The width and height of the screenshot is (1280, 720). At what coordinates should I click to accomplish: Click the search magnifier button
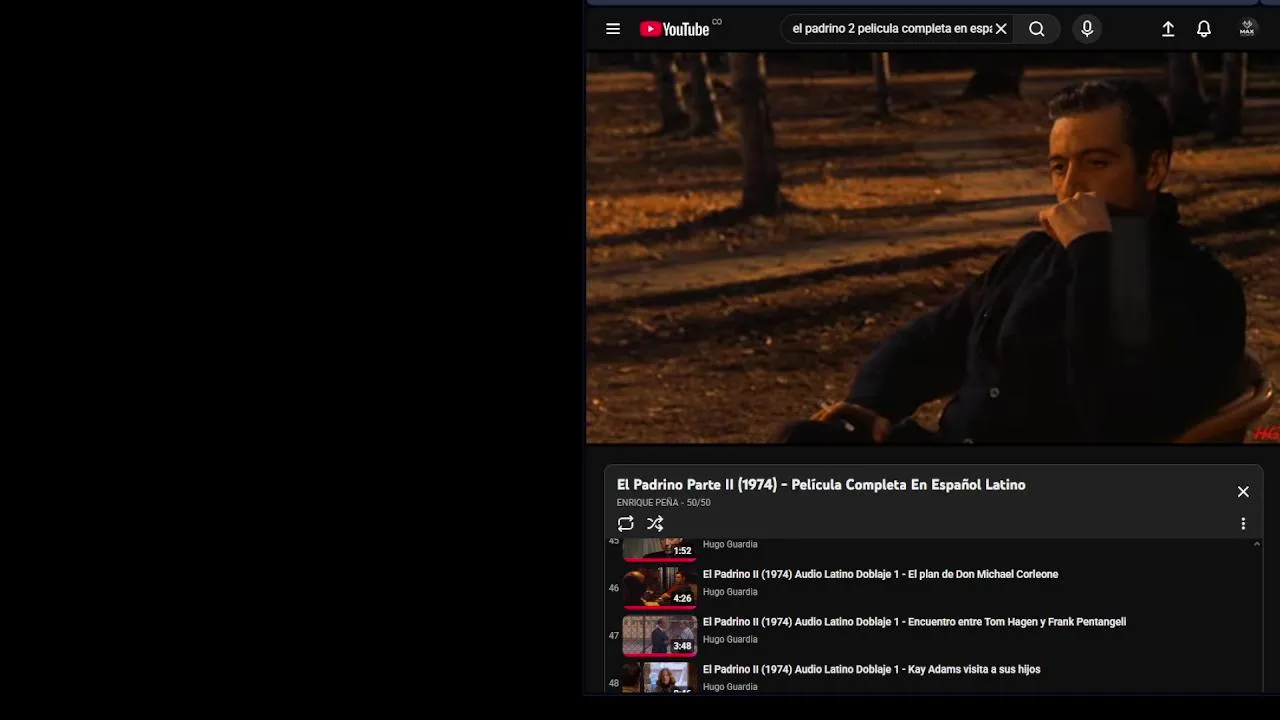(1037, 29)
